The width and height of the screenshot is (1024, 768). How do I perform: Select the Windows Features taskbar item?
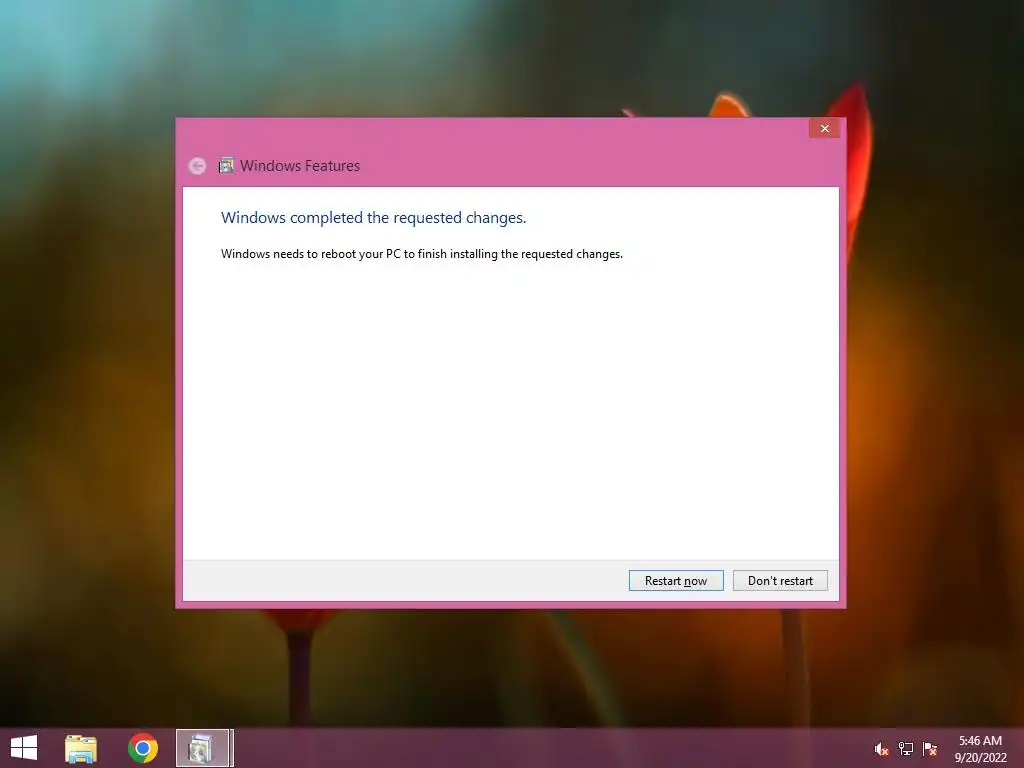pos(203,748)
